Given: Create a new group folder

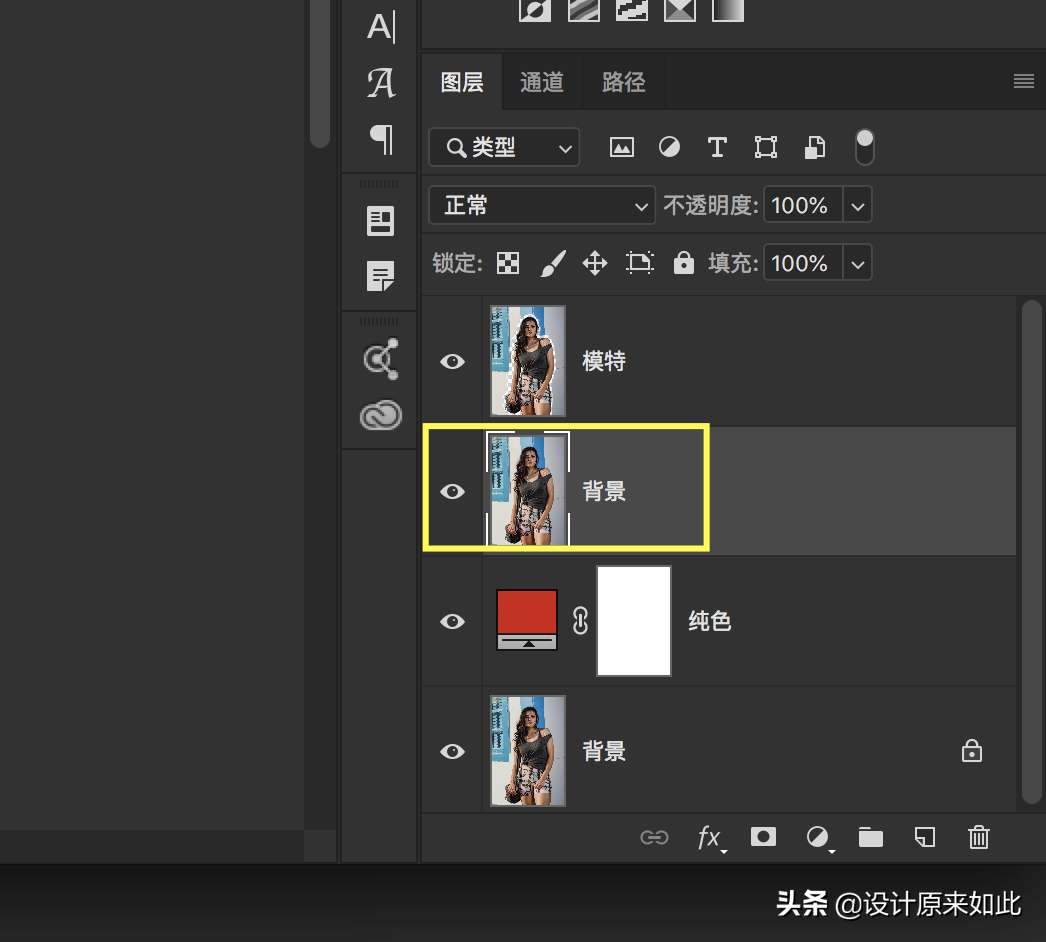Looking at the screenshot, I should [x=871, y=837].
